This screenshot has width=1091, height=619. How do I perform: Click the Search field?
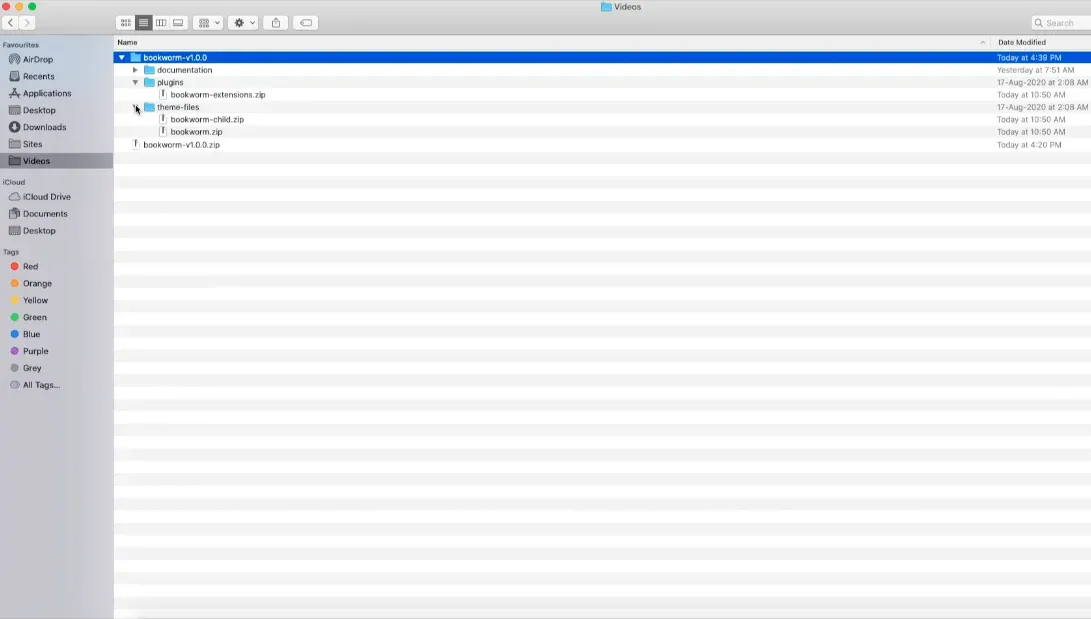[1060, 23]
